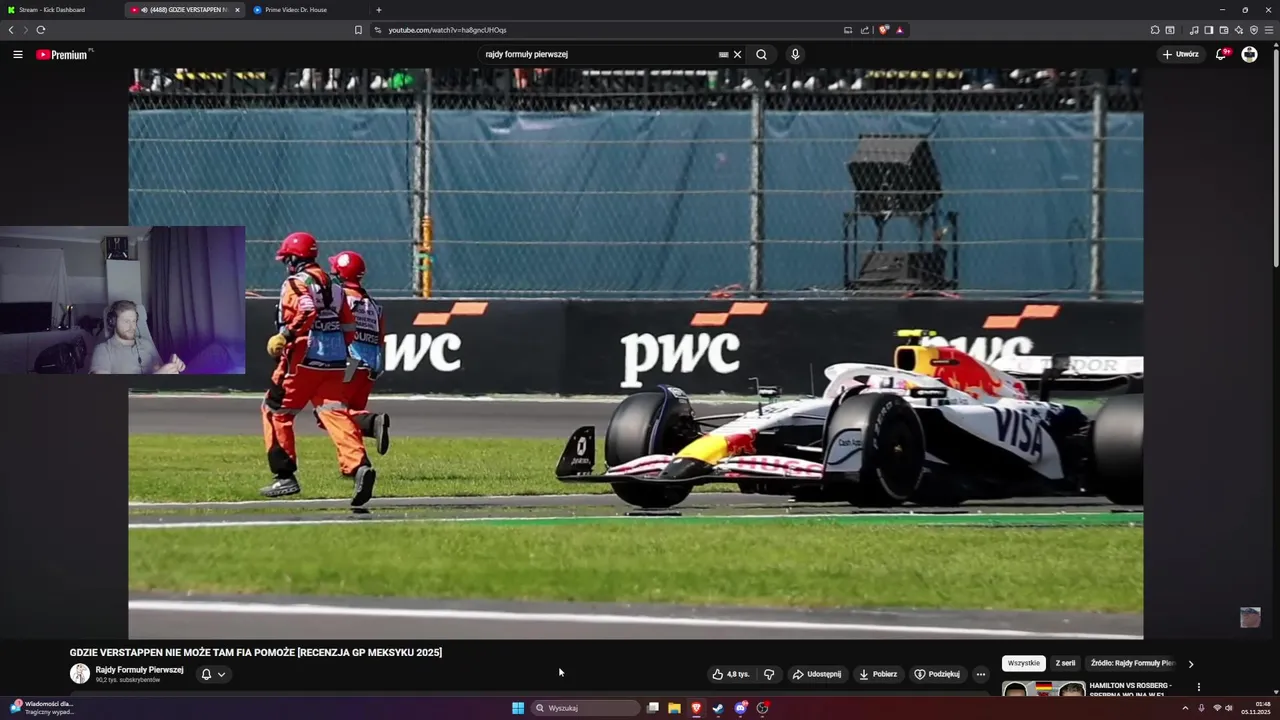This screenshot has width=1280, height=720.
Task: Open a new browser tab
Action: pos(378,10)
